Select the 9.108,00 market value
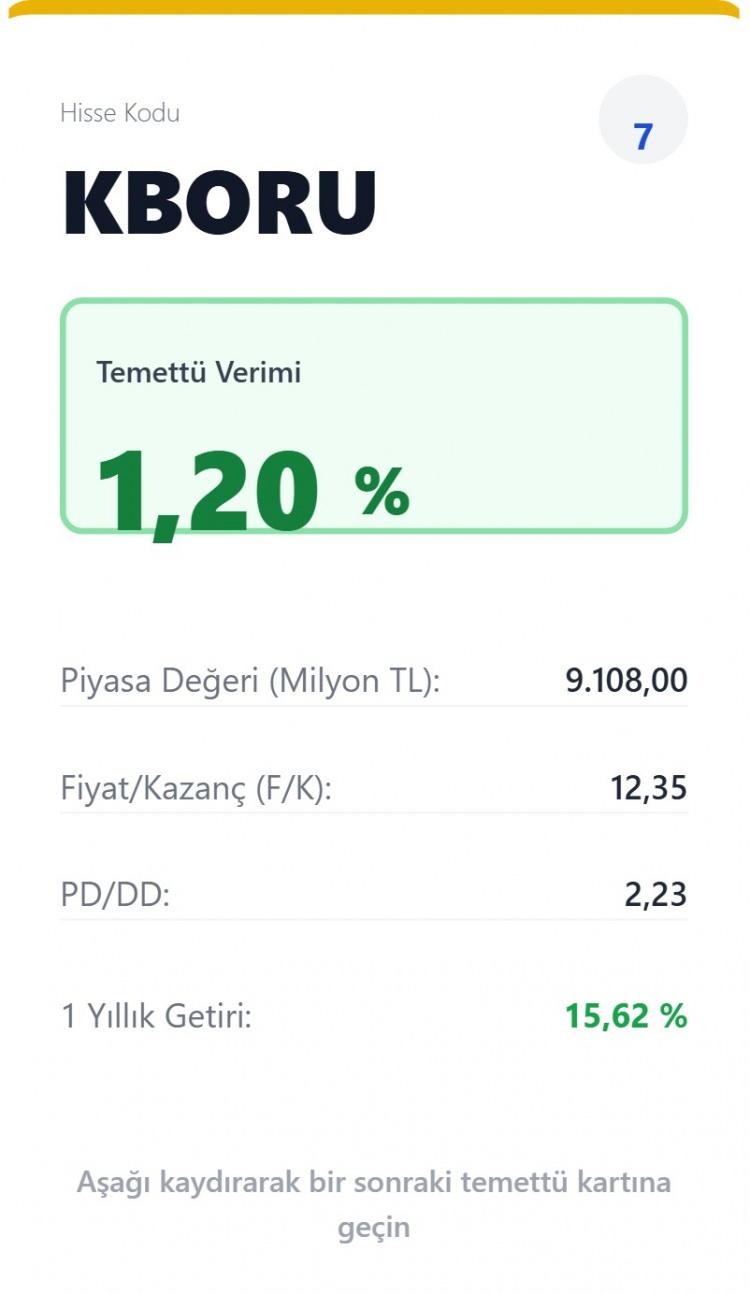 pyautogui.click(x=626, y=681)
